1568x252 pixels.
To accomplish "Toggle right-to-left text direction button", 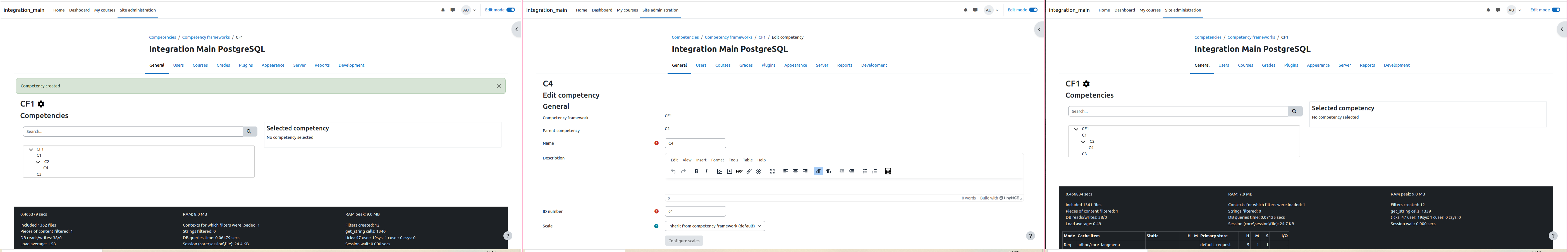I will (828, 171).
